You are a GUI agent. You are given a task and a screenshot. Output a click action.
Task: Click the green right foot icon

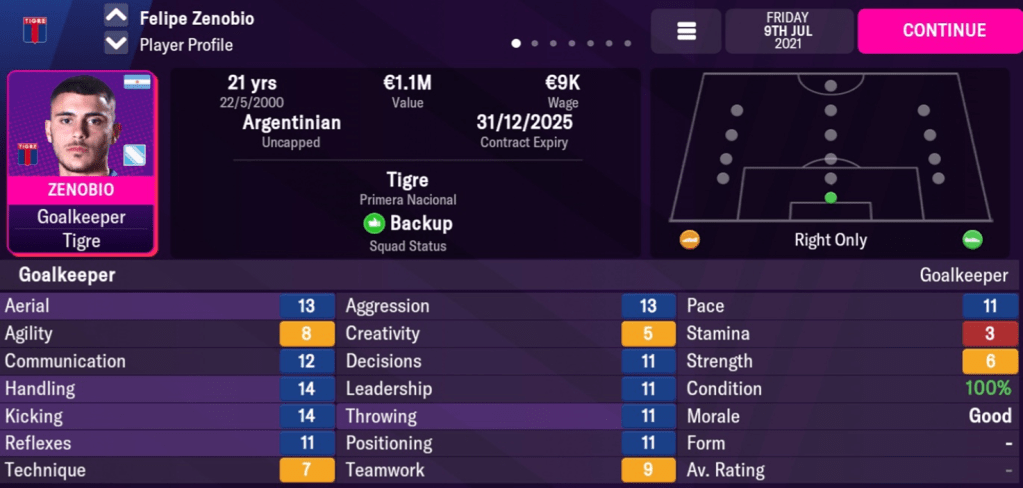click(972, 240)
